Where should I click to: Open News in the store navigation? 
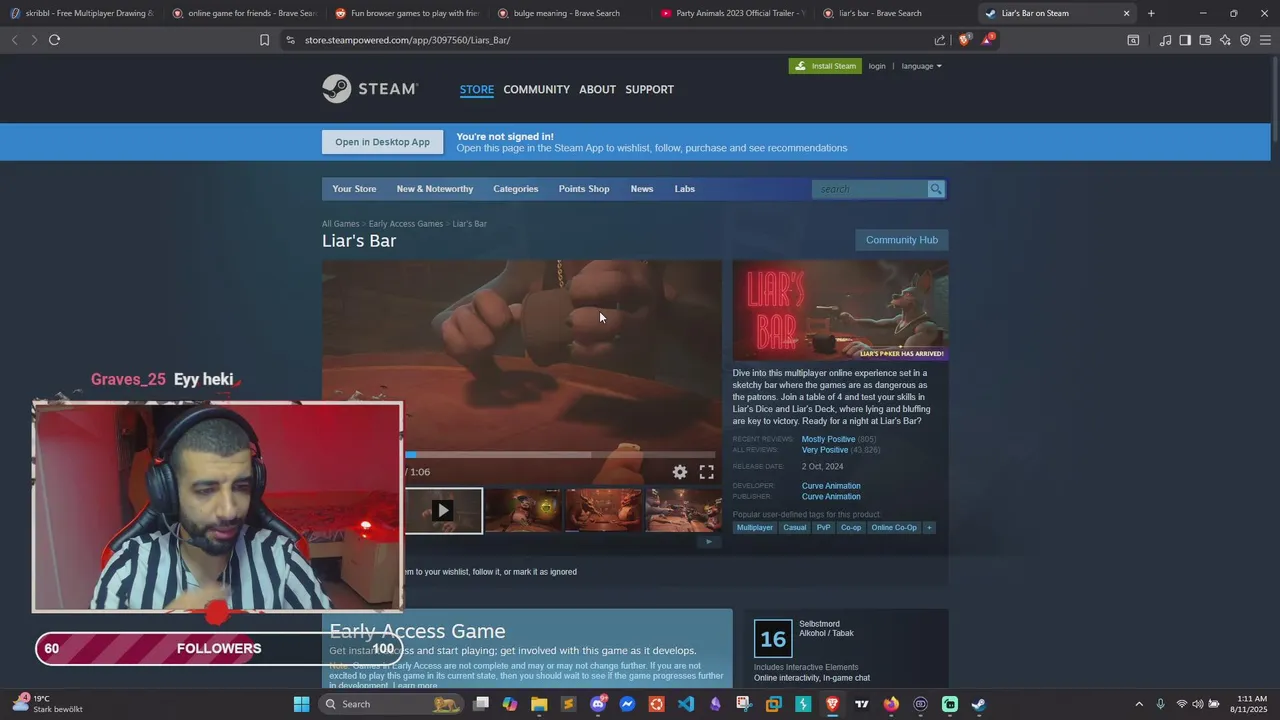pyautogui.click(x=642, y=189)
